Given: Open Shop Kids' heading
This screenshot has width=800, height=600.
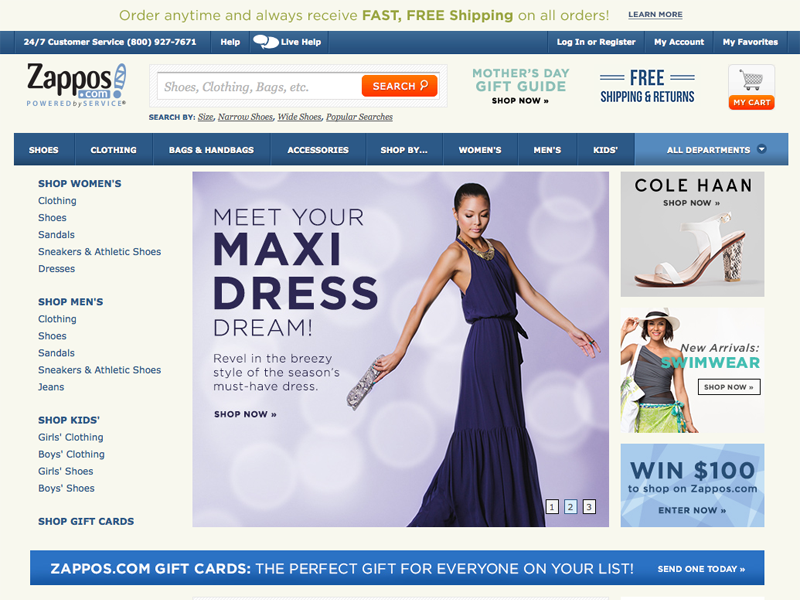Looking at the screenshot, I should [69, 420].
